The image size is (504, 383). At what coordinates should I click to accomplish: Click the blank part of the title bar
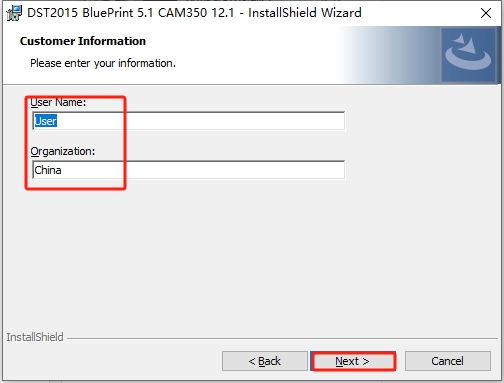(x=418, y=13)
